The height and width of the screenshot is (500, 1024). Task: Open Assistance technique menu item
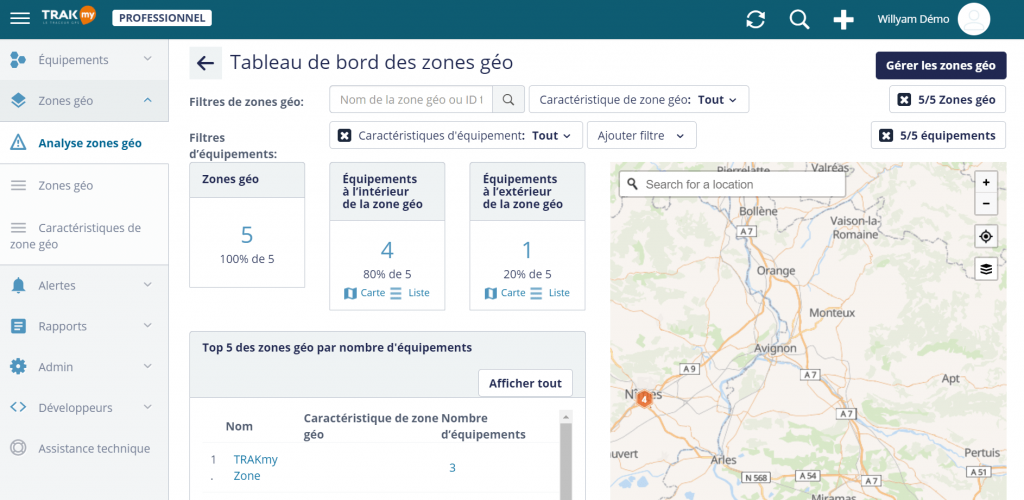point(84,448)
